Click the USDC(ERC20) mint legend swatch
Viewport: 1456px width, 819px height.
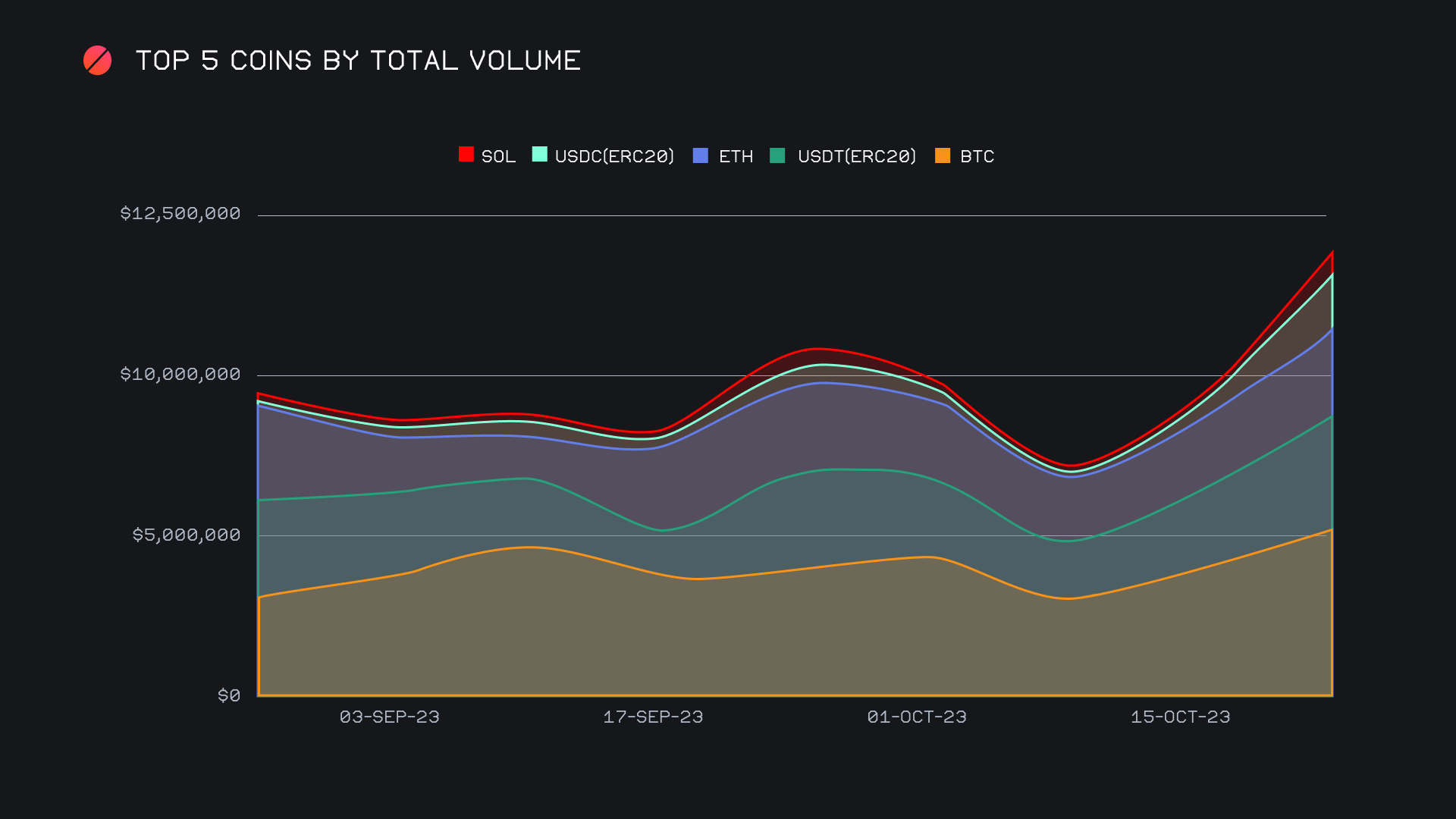(539, 155)
